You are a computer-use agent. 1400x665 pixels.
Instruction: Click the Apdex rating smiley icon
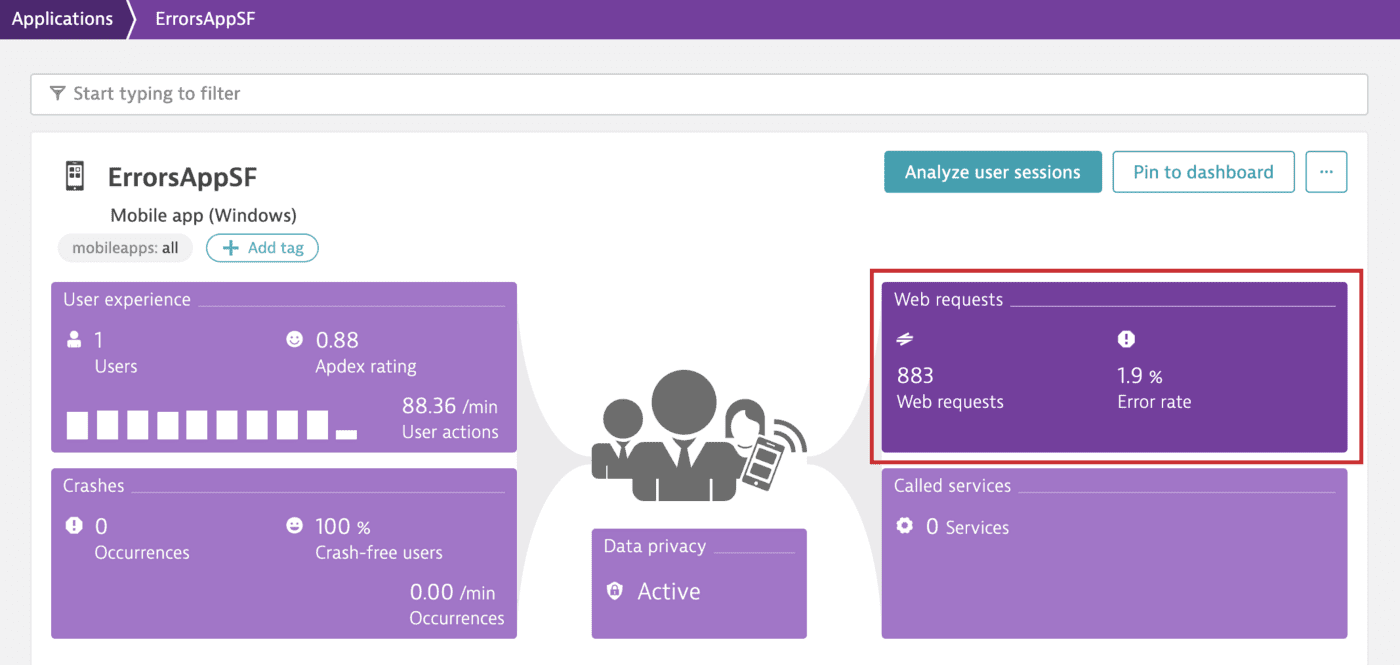(x=294, y=339)
